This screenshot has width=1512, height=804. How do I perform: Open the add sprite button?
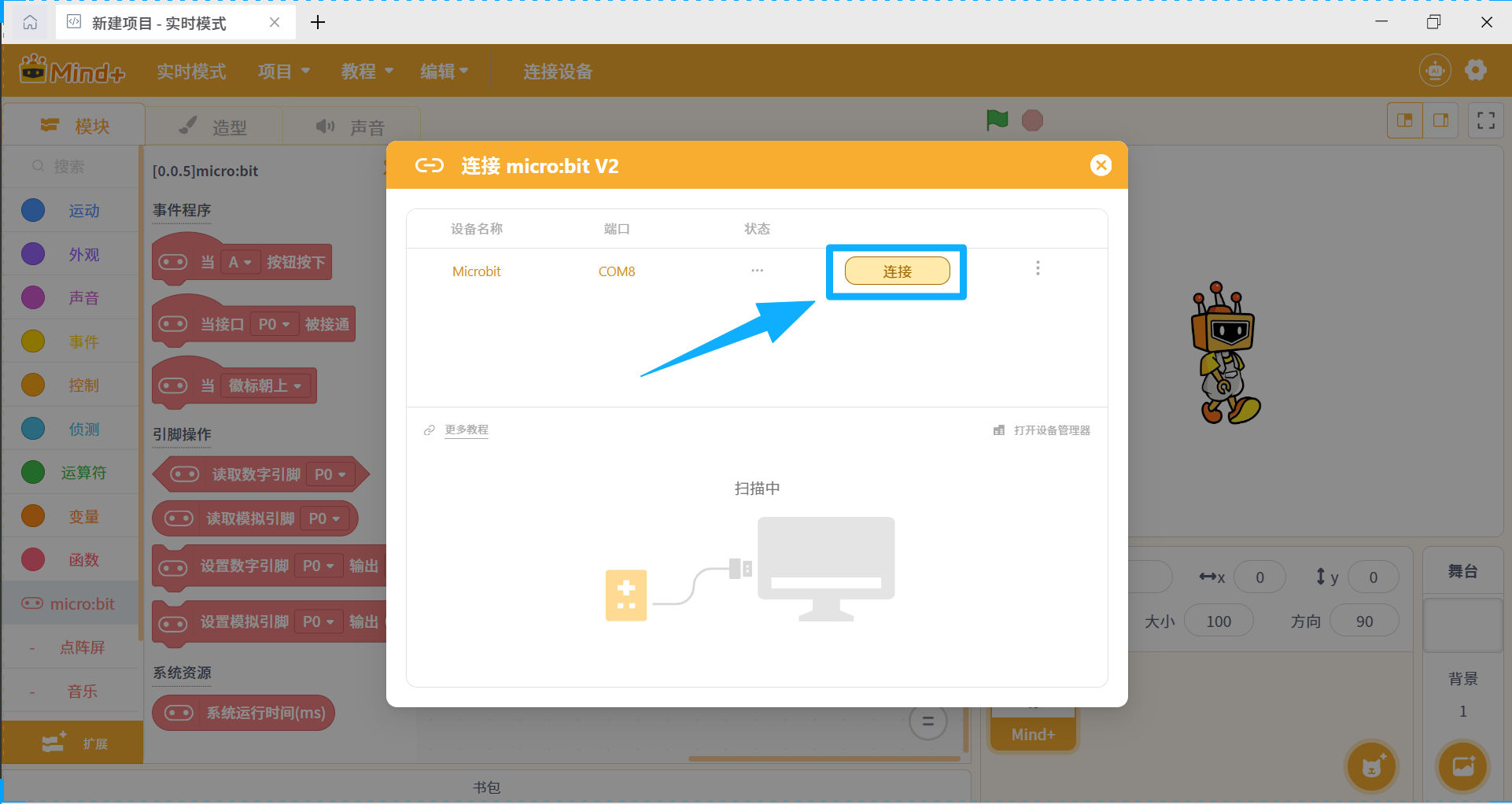click(x=1371, y=765)
